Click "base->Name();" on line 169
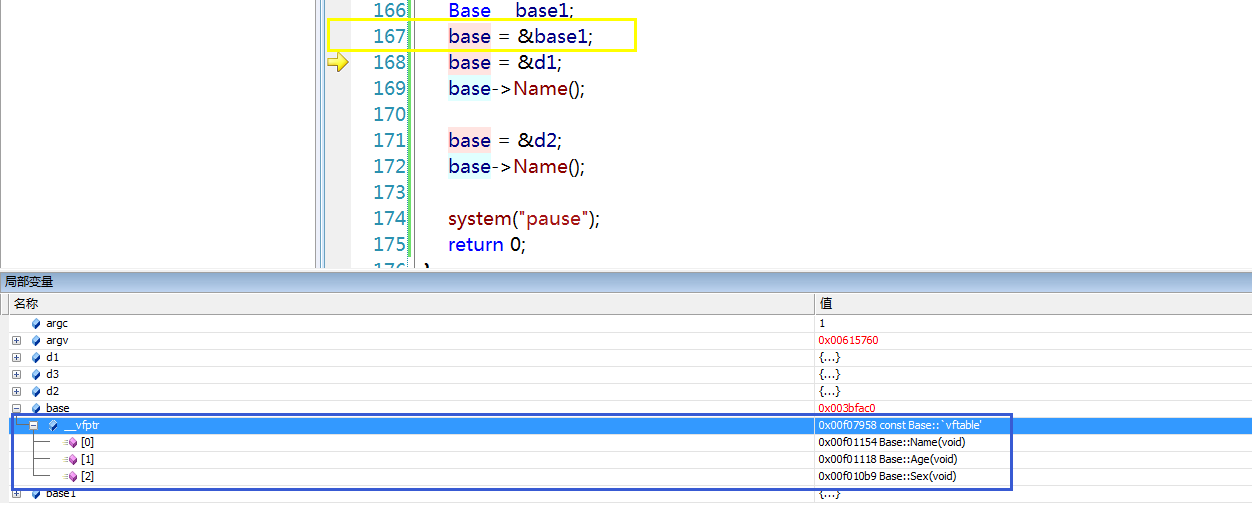Screen dimensions: 1252x507 pyautogui.click(x=516, y=89)
